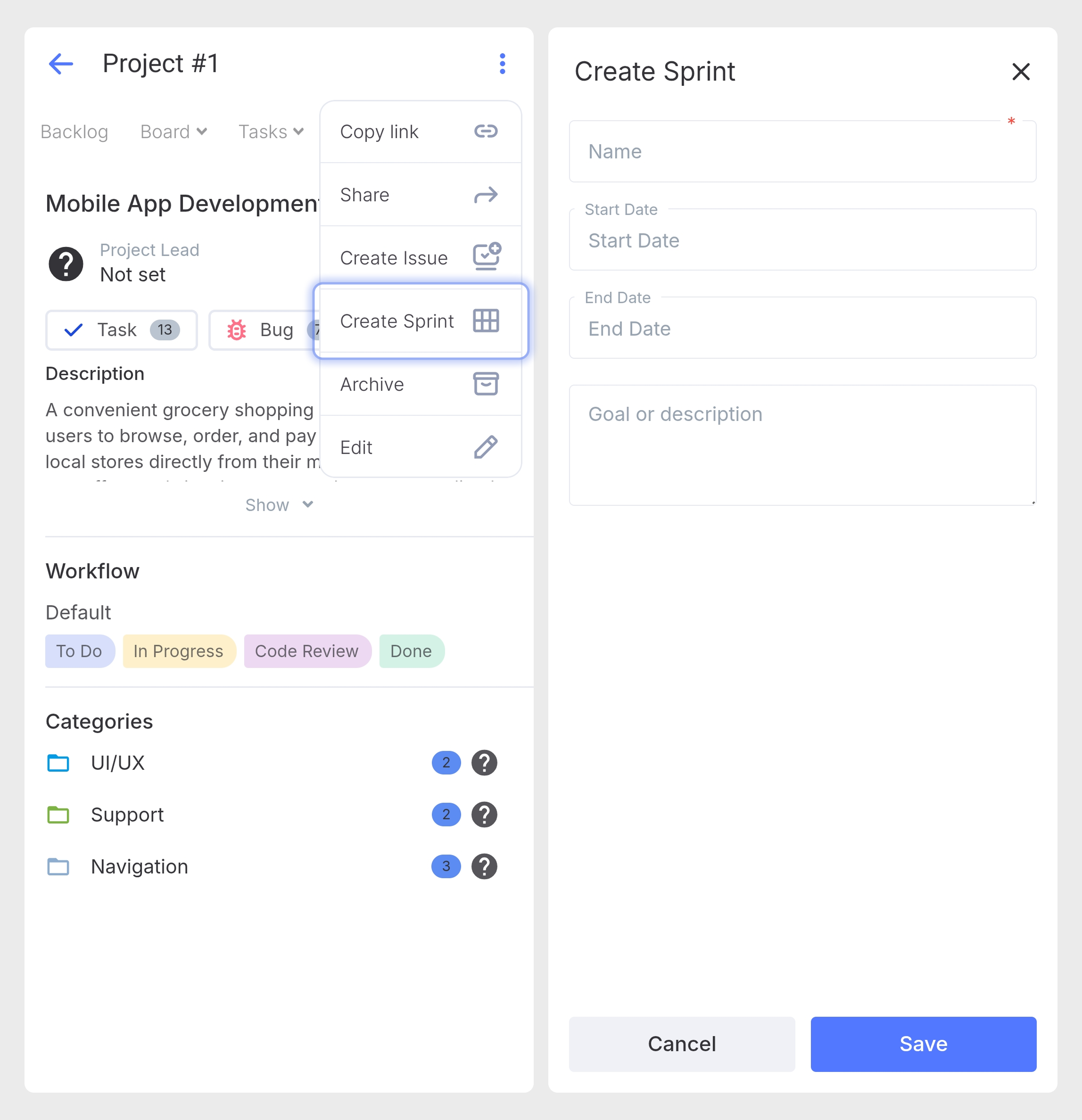Toggle the Task type filter chip

(121, 329)
